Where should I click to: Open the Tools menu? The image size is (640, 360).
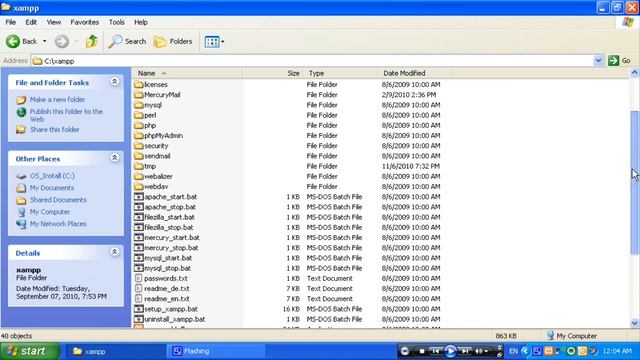click(x=116, y=22)
